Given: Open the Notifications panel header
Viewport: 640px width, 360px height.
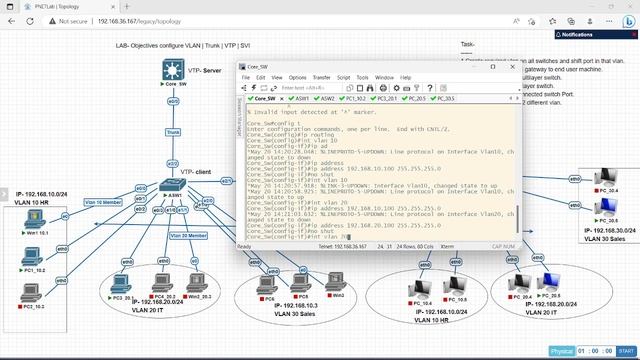Looking at the screenshot, I should point(596,35).
